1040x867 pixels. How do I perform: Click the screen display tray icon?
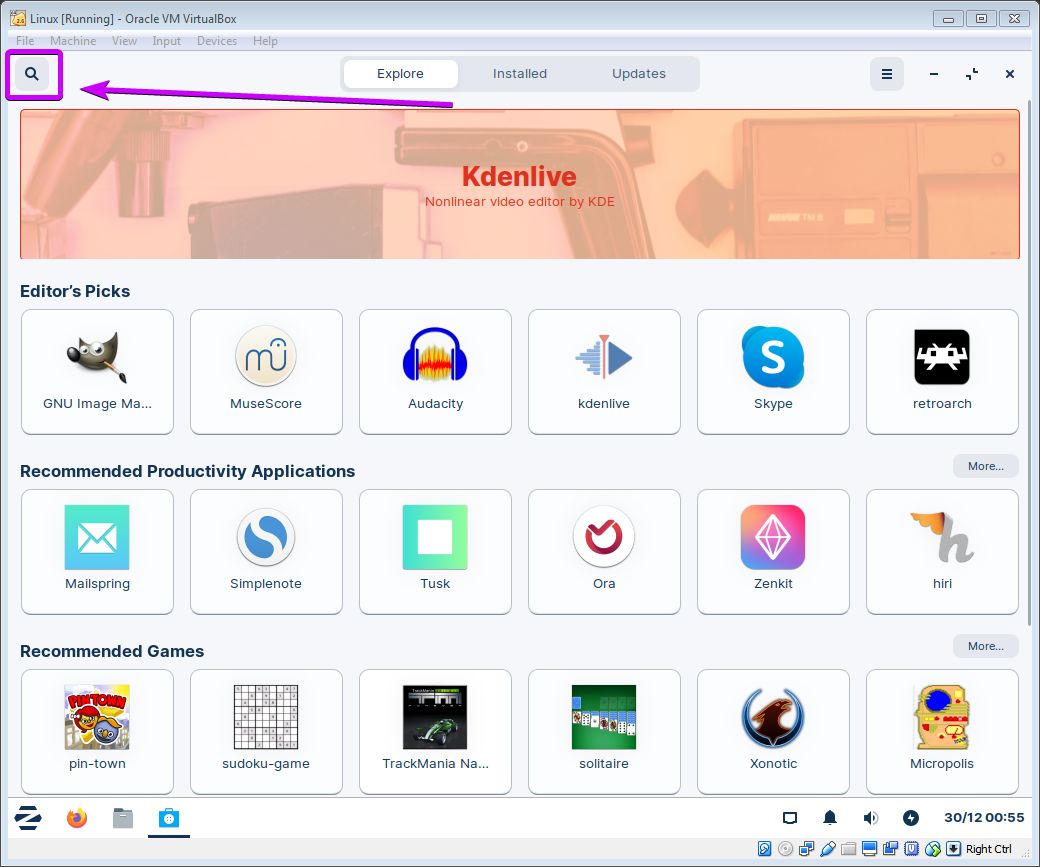[x=789, y=818]
